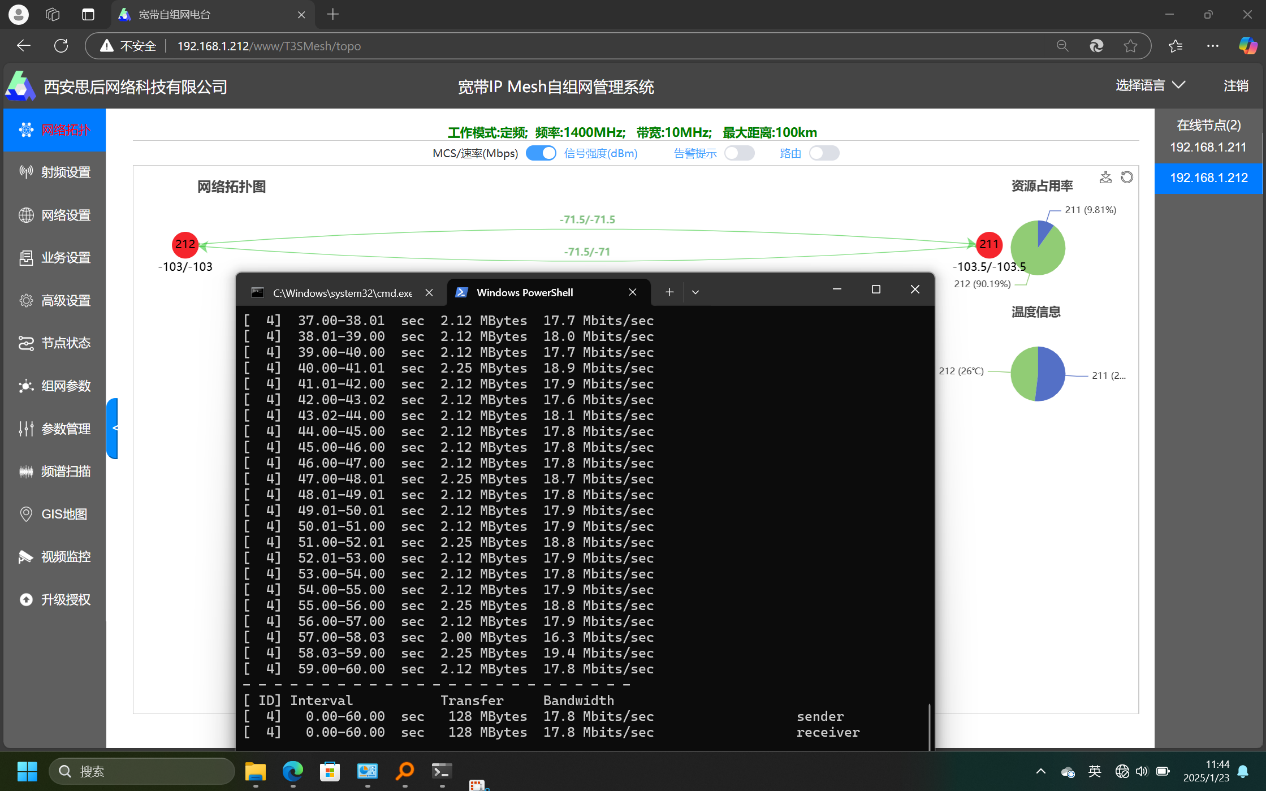Select online node 192.168.1.211
Viewport: 1266px width, 791px height.
[1208, 148]
